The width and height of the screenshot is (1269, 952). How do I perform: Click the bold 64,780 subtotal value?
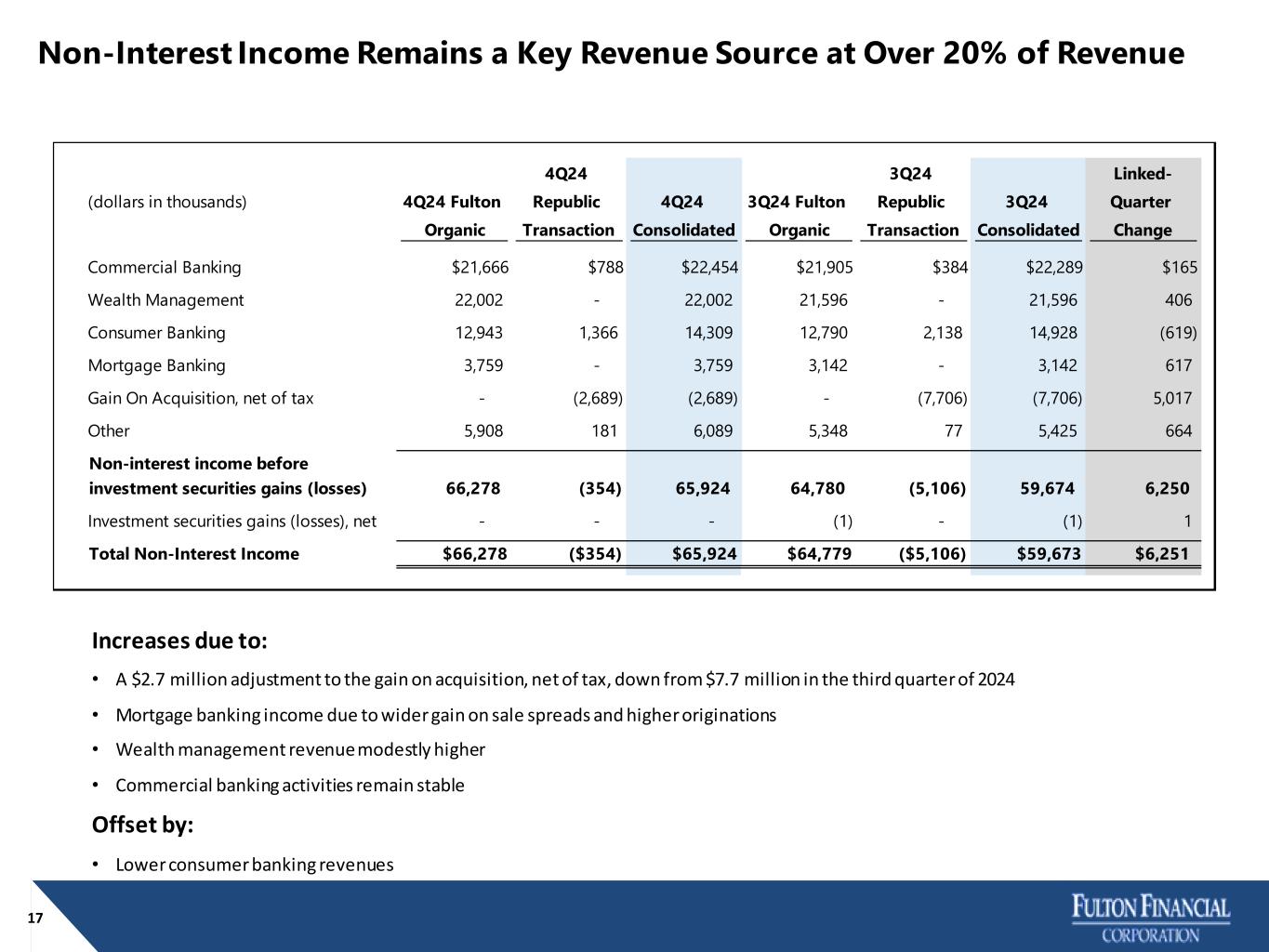pyautogui.click(x=816, y=488)
